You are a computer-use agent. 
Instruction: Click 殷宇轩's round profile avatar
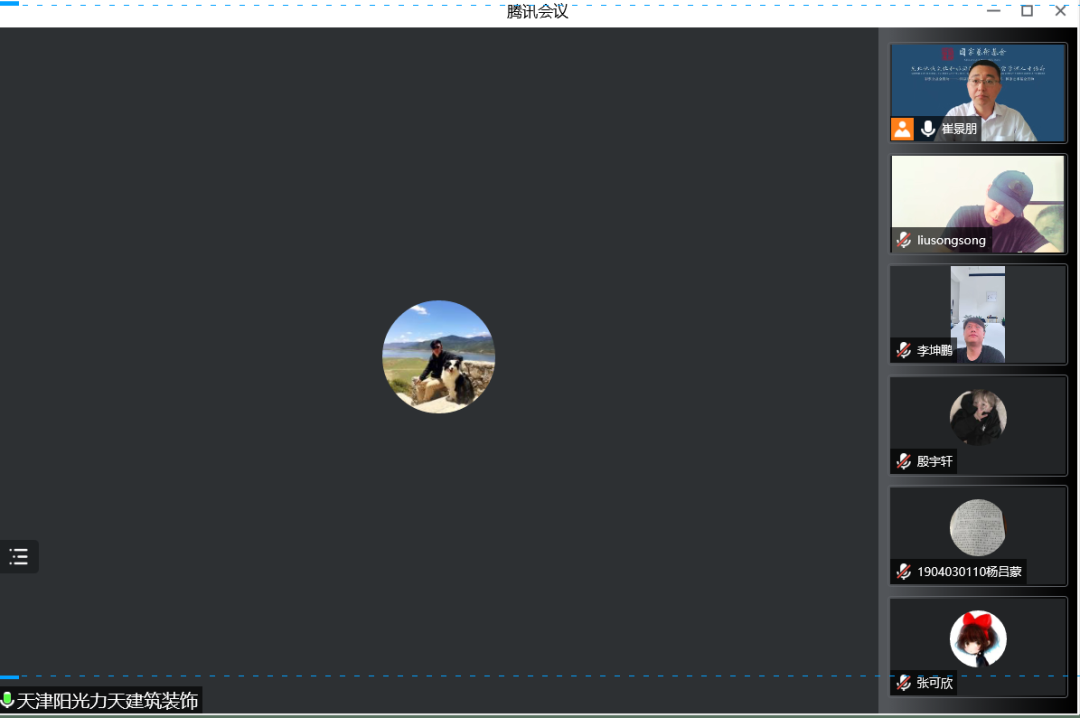pyautogui.click(x=977, y=417)
